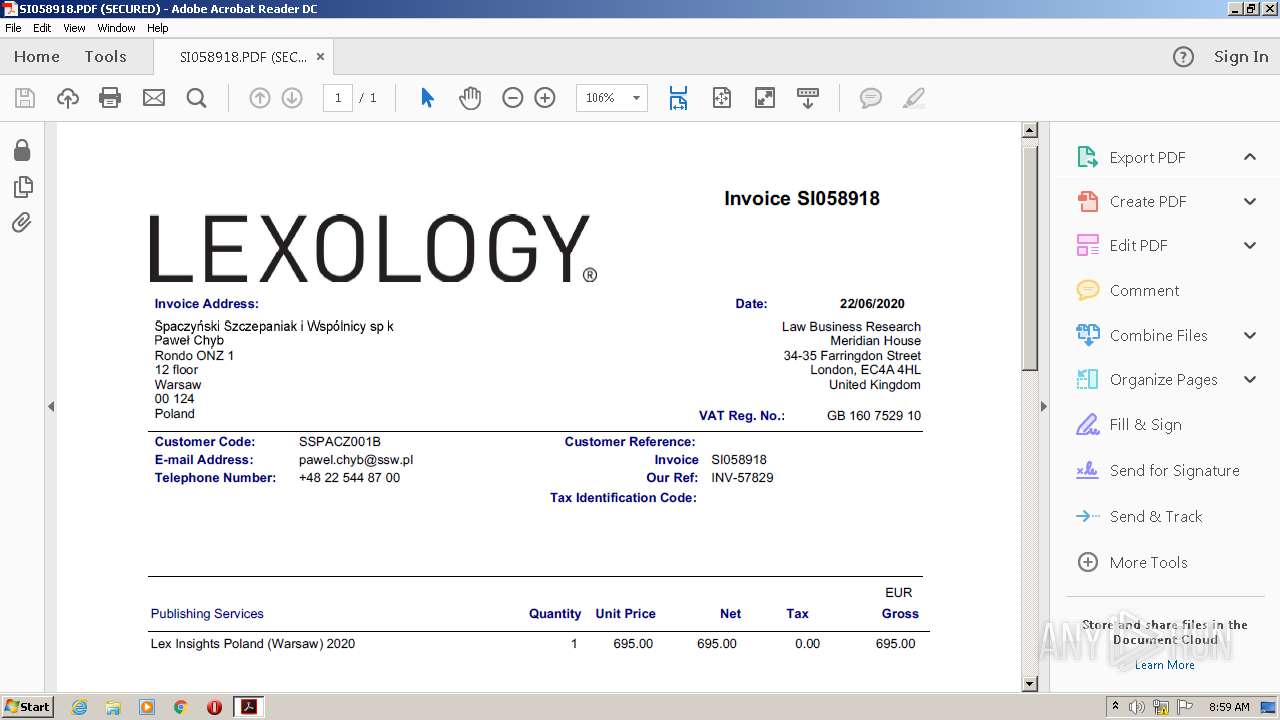The image size is (1280, 720).
Task: Send file by email envelope icon
Action: point(154,98)
